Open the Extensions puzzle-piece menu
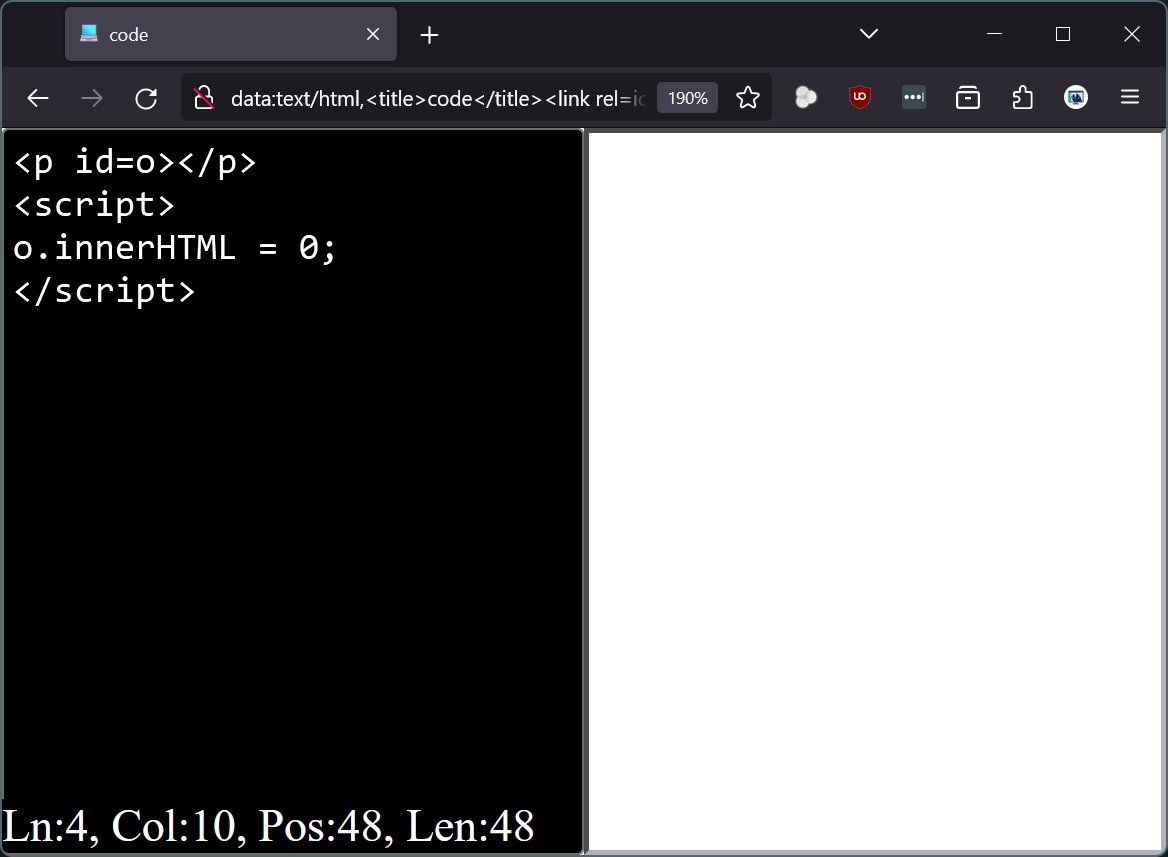Screen dimensions: 1168x857 click(1021, 97)
